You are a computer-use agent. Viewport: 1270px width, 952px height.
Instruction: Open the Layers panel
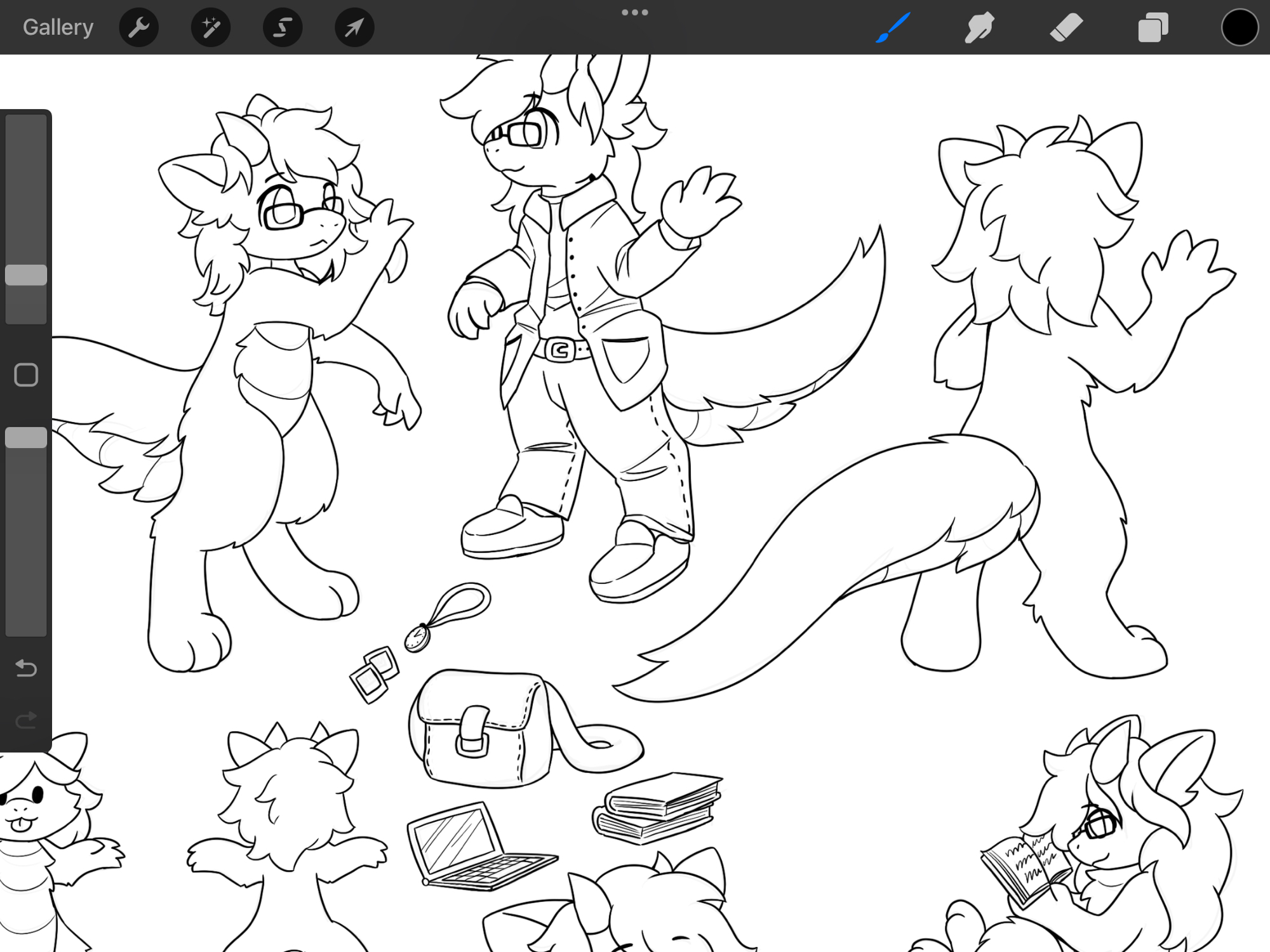point(1153,27)
